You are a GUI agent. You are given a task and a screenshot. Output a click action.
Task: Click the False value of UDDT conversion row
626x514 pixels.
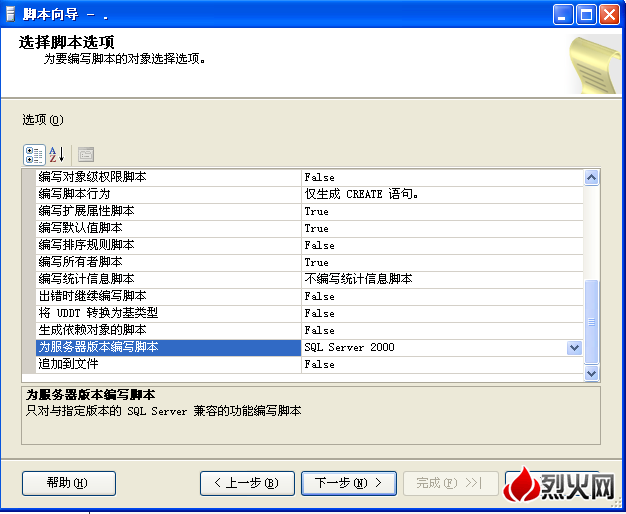pos(442,313)
